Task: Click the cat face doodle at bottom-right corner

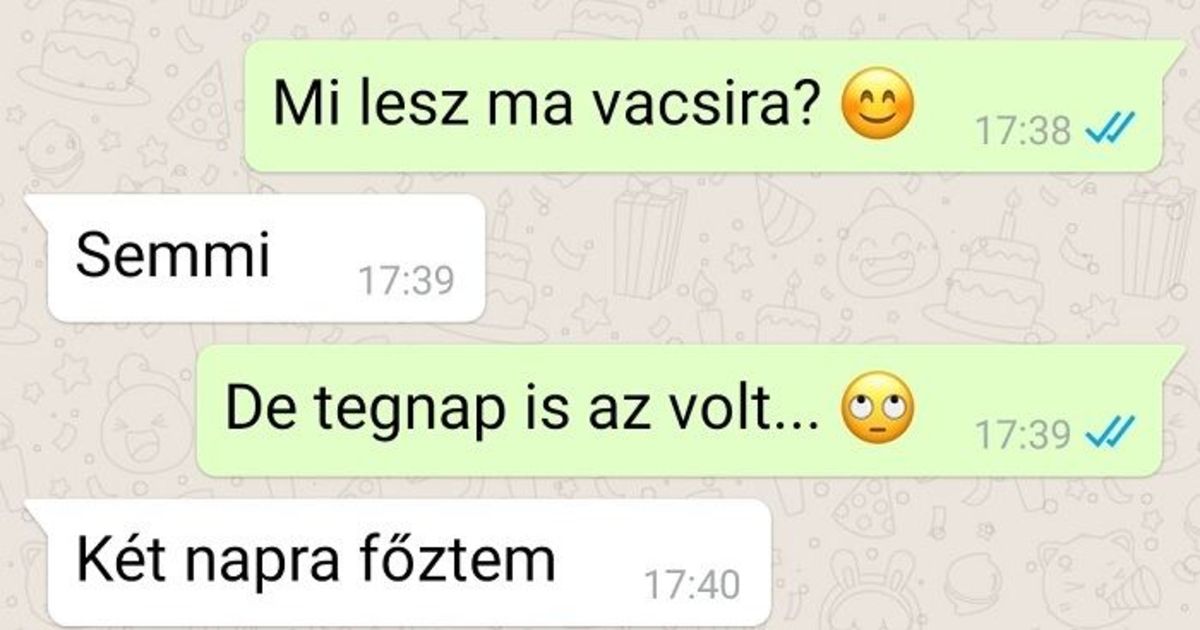Action: click(1150, 590)
